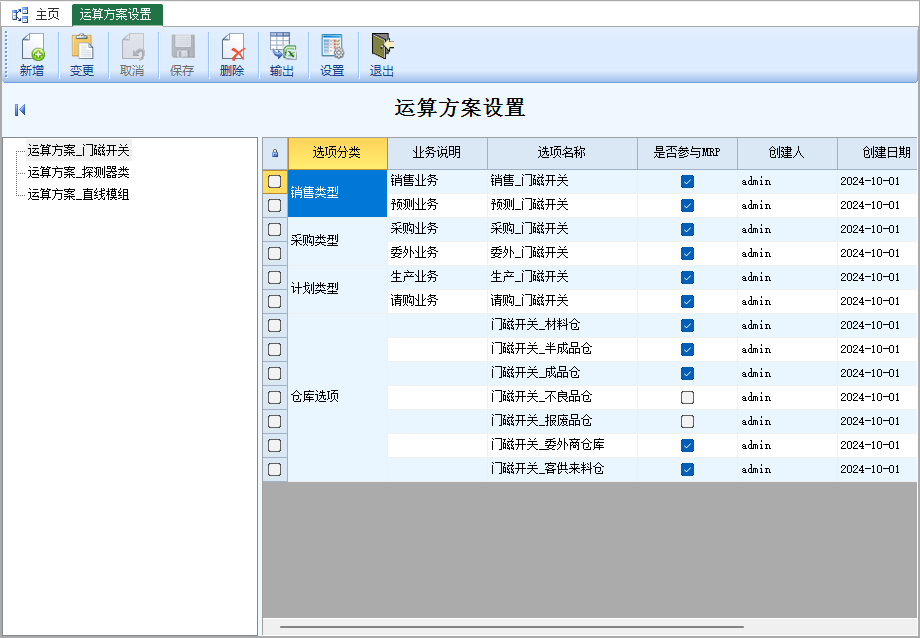Uncheck MRP participation for 生产_门磁开关
Image resolution: width=920 pixels, height=638 pixels.
coord(688,277)
